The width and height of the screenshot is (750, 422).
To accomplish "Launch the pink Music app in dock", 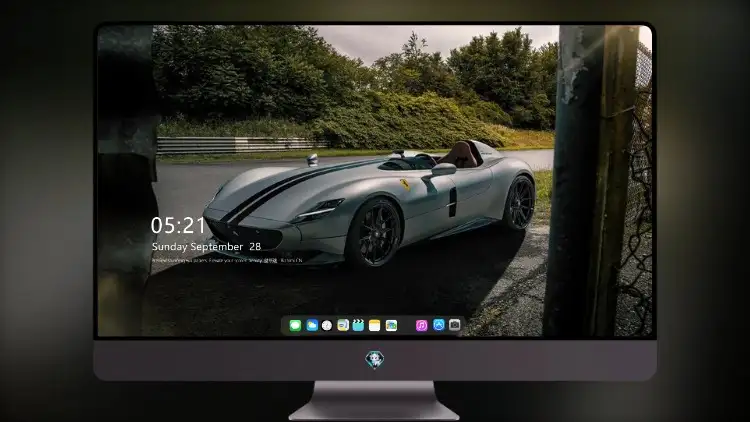I will pos(421,325).
